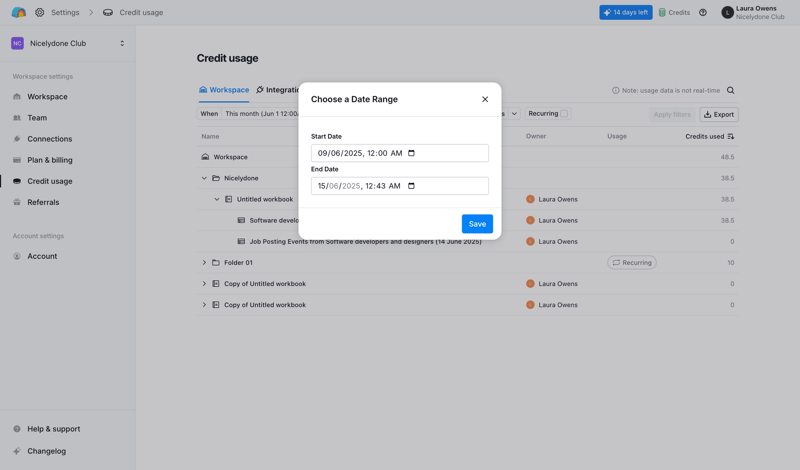
Task: Click the Help & support icon
Action: [17, 429]
